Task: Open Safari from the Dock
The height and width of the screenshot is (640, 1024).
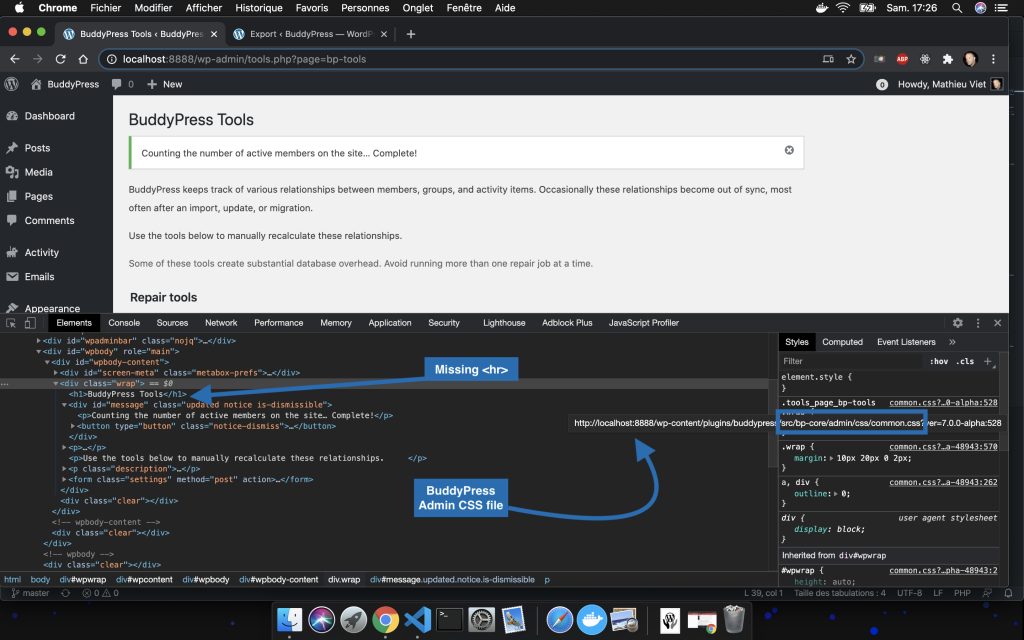Action: [x=560, y=619]
